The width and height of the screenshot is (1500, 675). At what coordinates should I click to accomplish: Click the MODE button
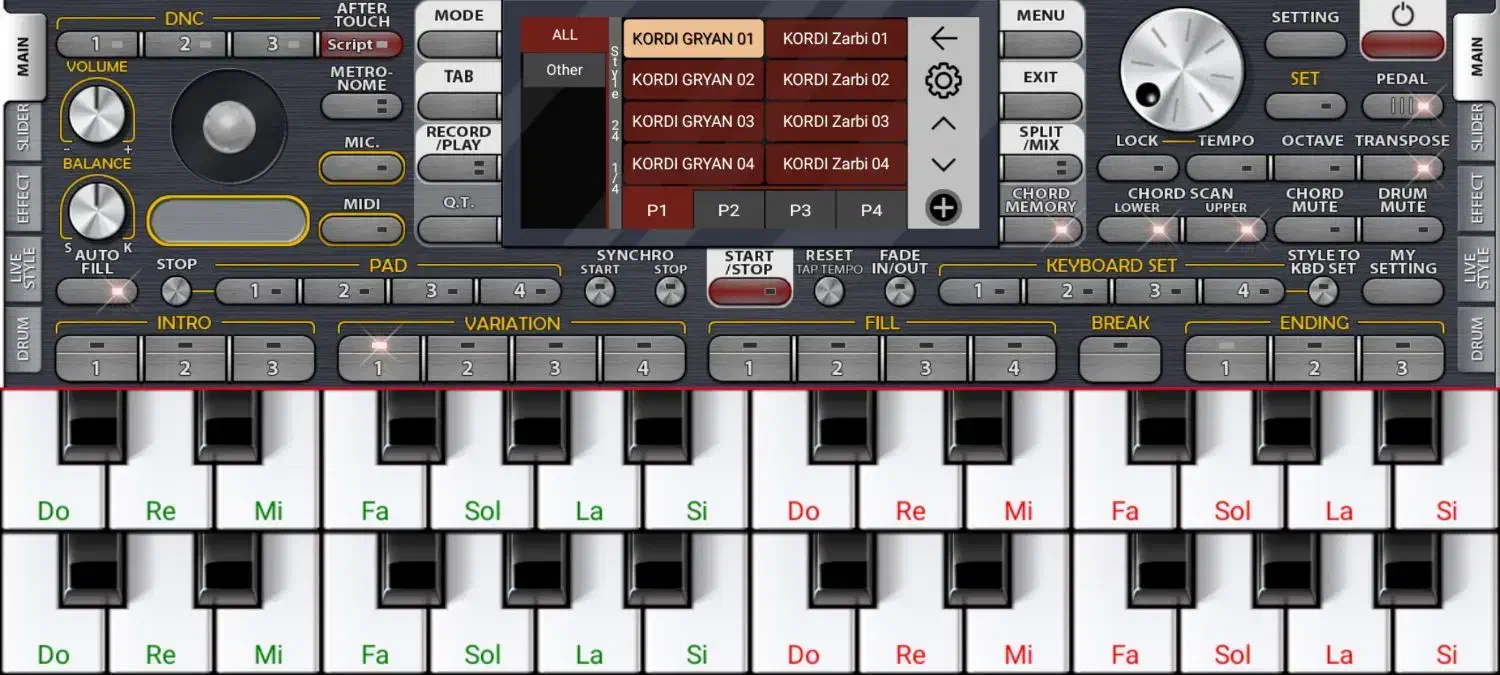click(458, 45)
